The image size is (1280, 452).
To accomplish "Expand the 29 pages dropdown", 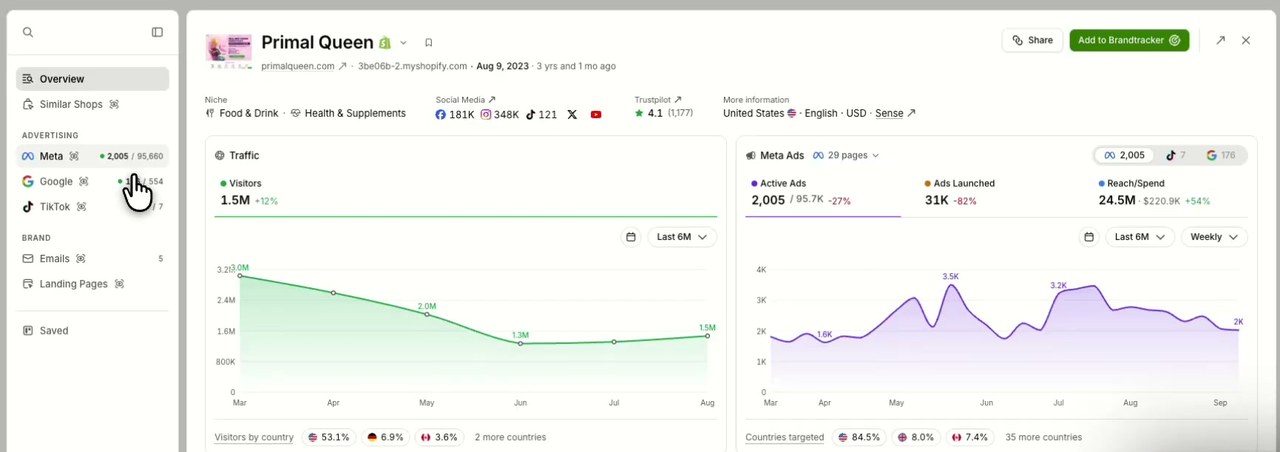I will coord(846,155).
